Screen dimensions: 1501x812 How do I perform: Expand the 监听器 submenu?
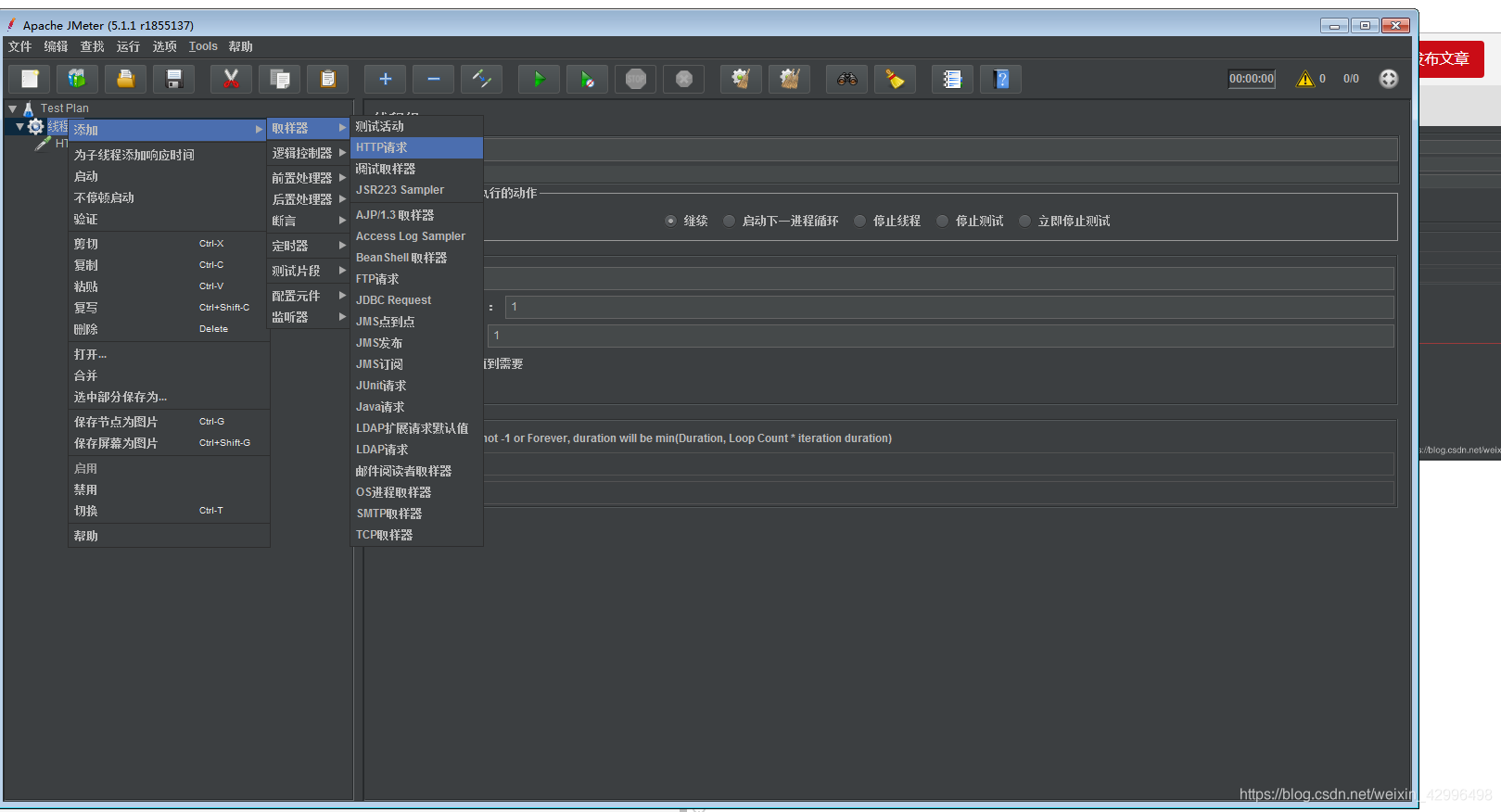tap(309, 317)
